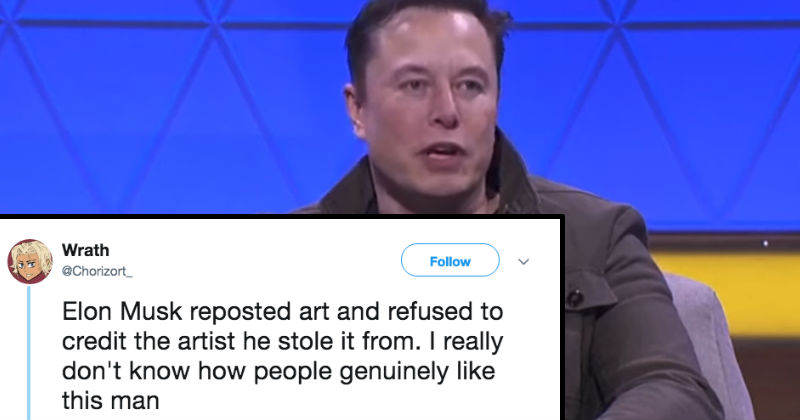Click the dark button on the jacket
The image size is (800, 420).
(x=575, y=298)
